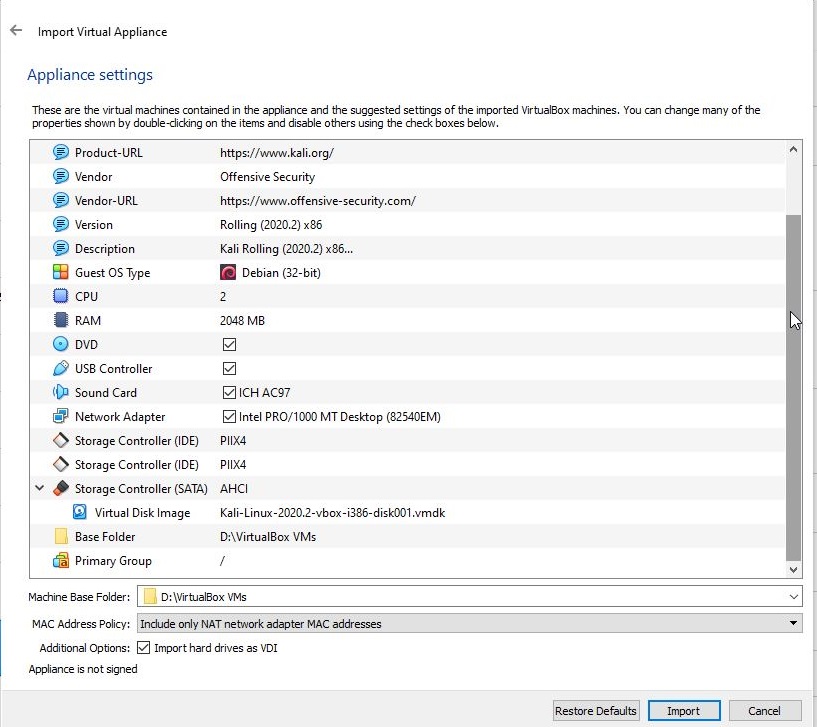817x727 pixels.
Task: Click the Guest OS Type colored squares icon
Action: (x=60, y=272)
